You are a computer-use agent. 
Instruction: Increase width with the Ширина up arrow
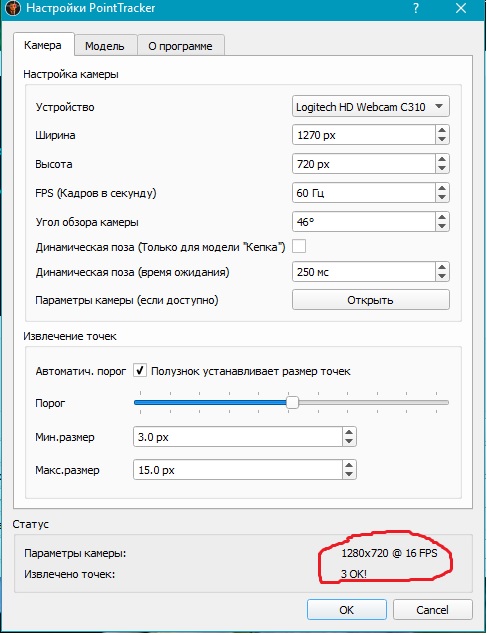[442, 130]
